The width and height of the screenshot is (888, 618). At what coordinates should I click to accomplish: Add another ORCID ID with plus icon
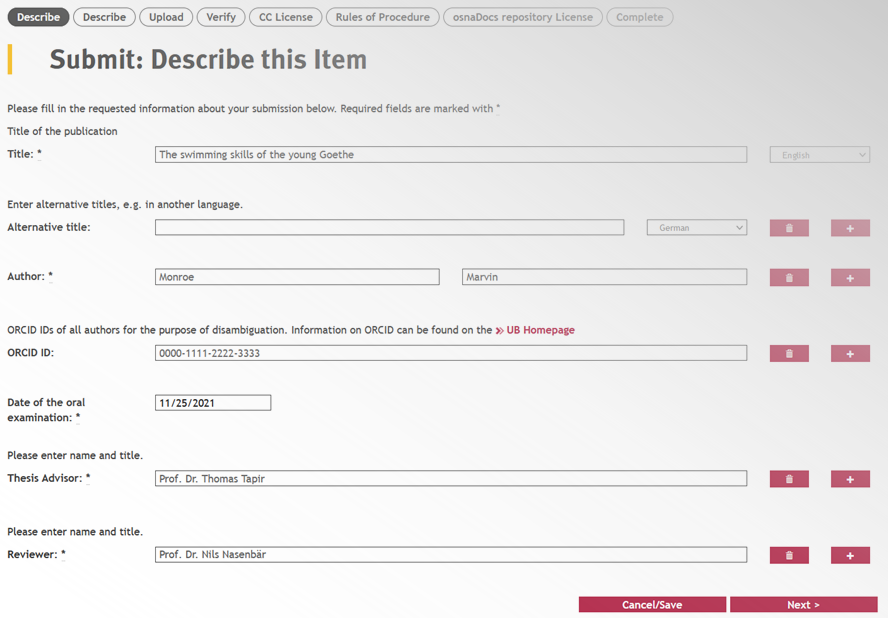850,353
